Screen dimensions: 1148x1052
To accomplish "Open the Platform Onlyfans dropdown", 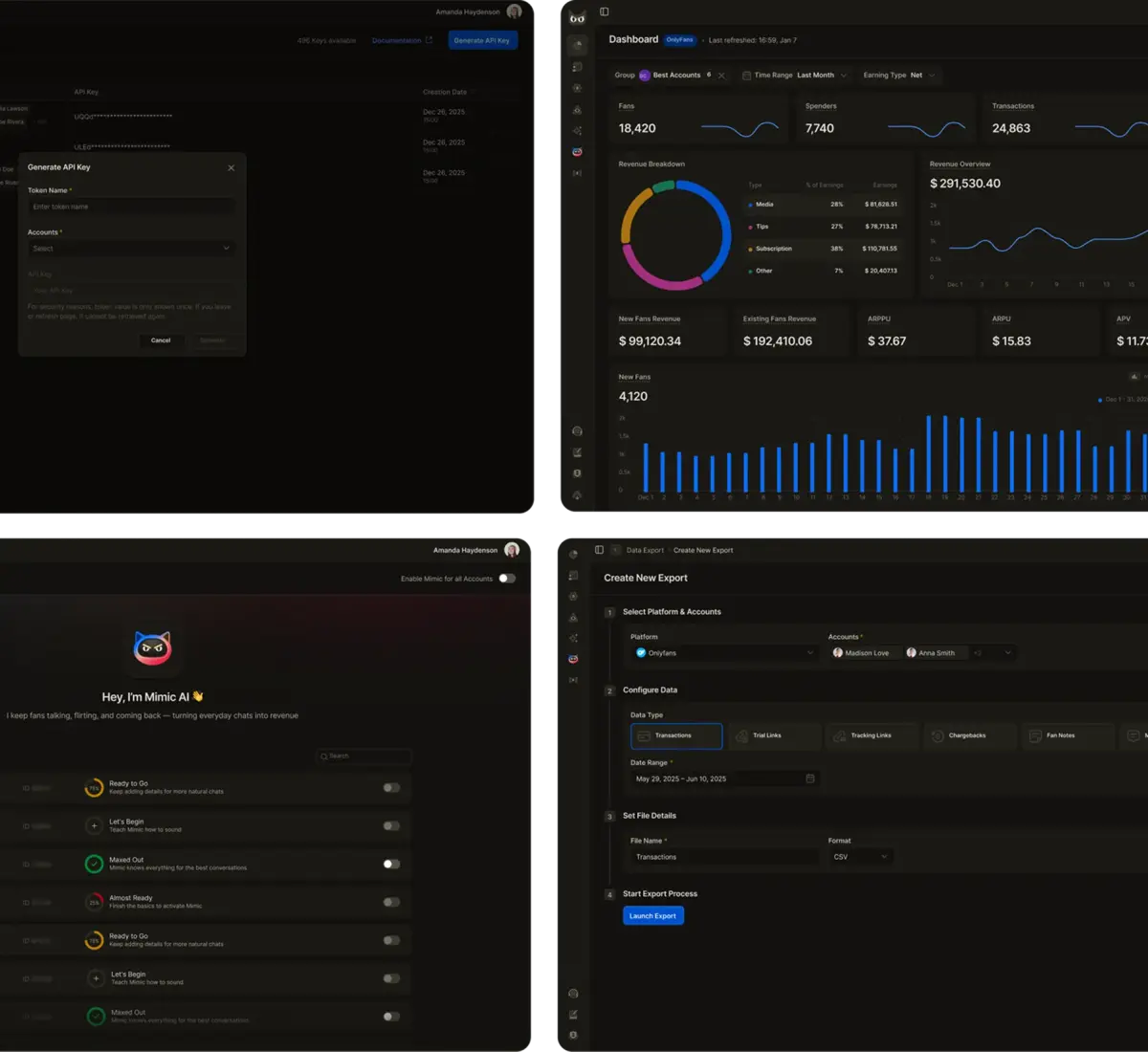I will click(x=724, y=653).
